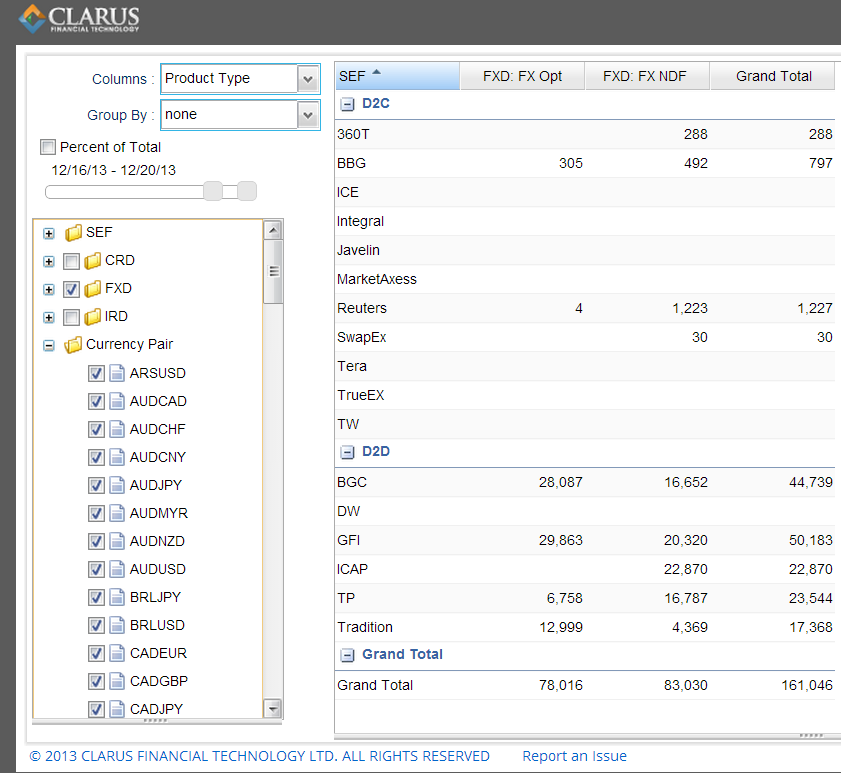Sort by the SEF column header
Screen dimensions: 841x773
tap(397, 76)
